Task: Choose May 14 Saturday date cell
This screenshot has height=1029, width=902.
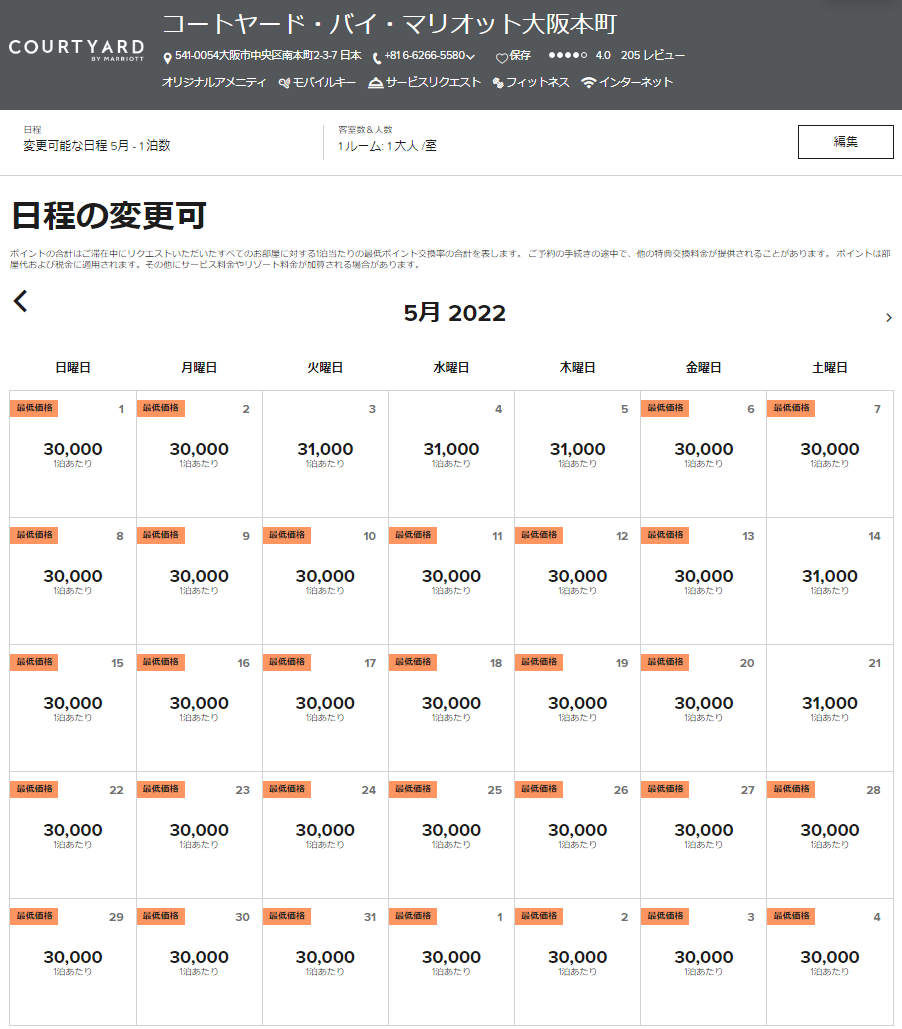Action: 829,581
